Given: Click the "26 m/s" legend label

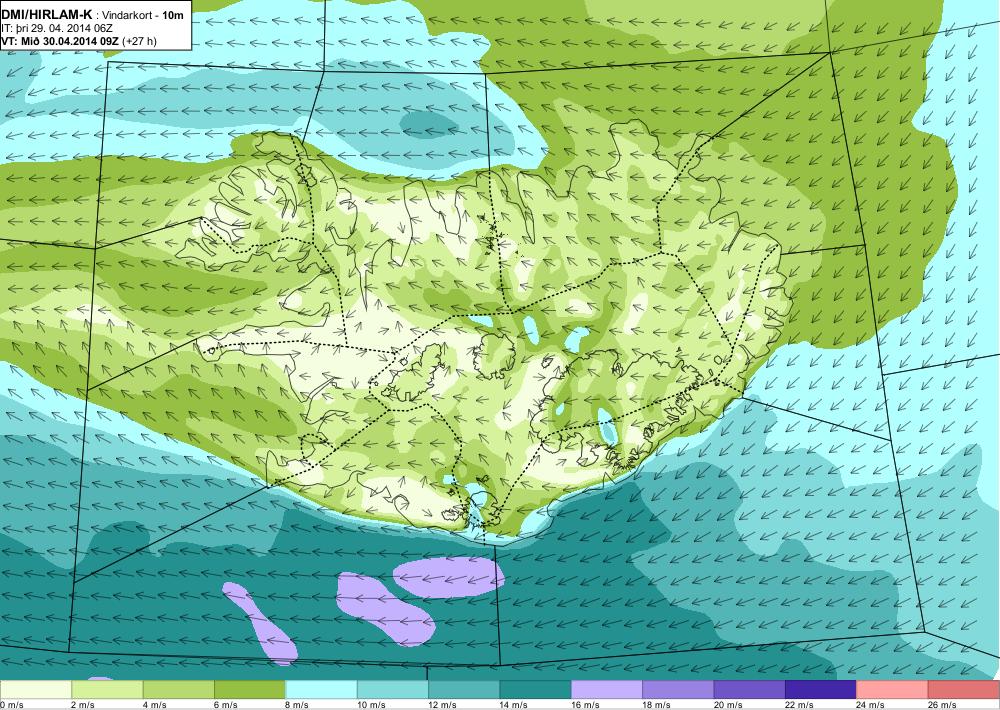Looking at the screenshot, I should coord(943,705).
